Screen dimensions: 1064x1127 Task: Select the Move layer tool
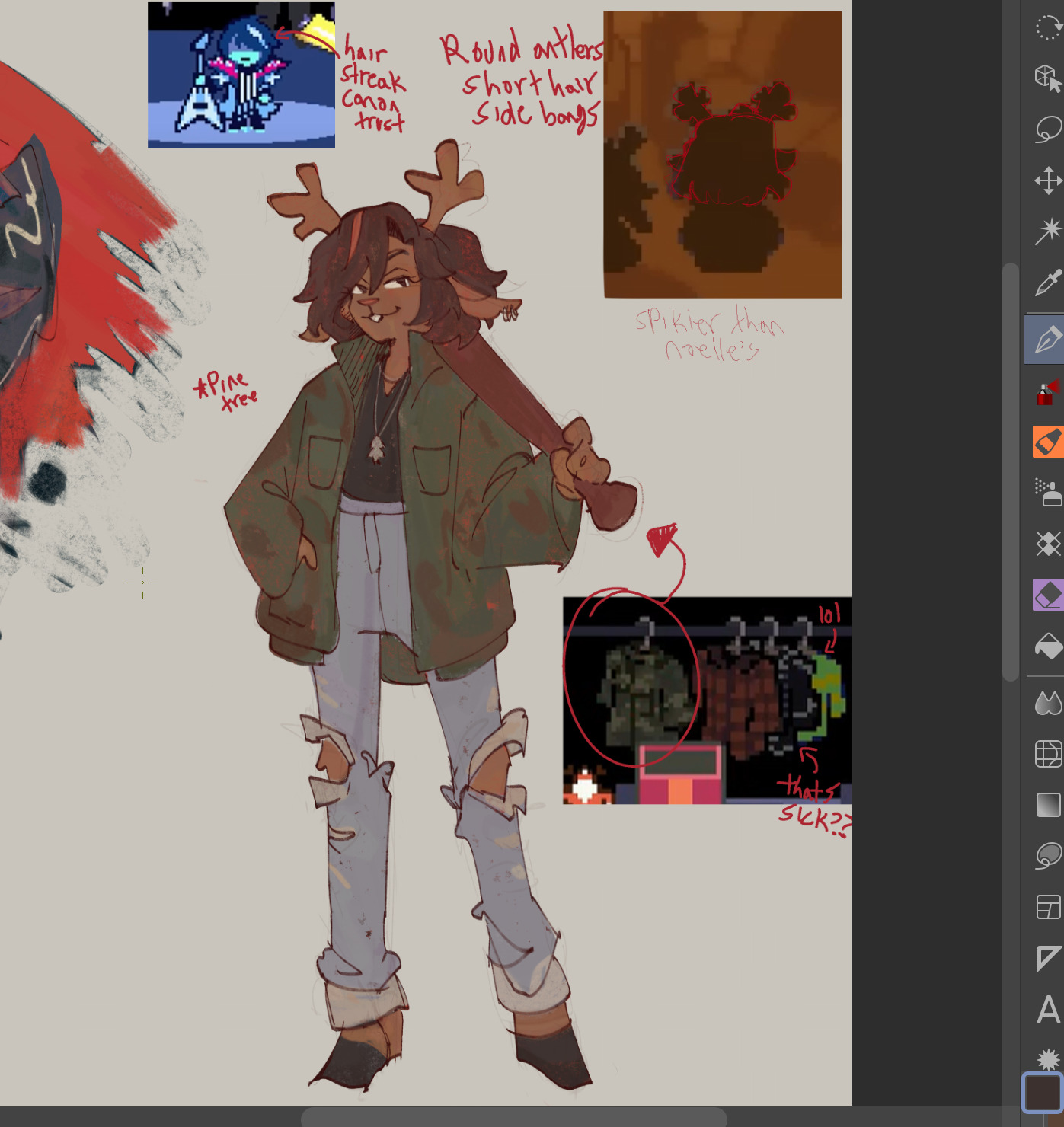tap(1048, 180)
